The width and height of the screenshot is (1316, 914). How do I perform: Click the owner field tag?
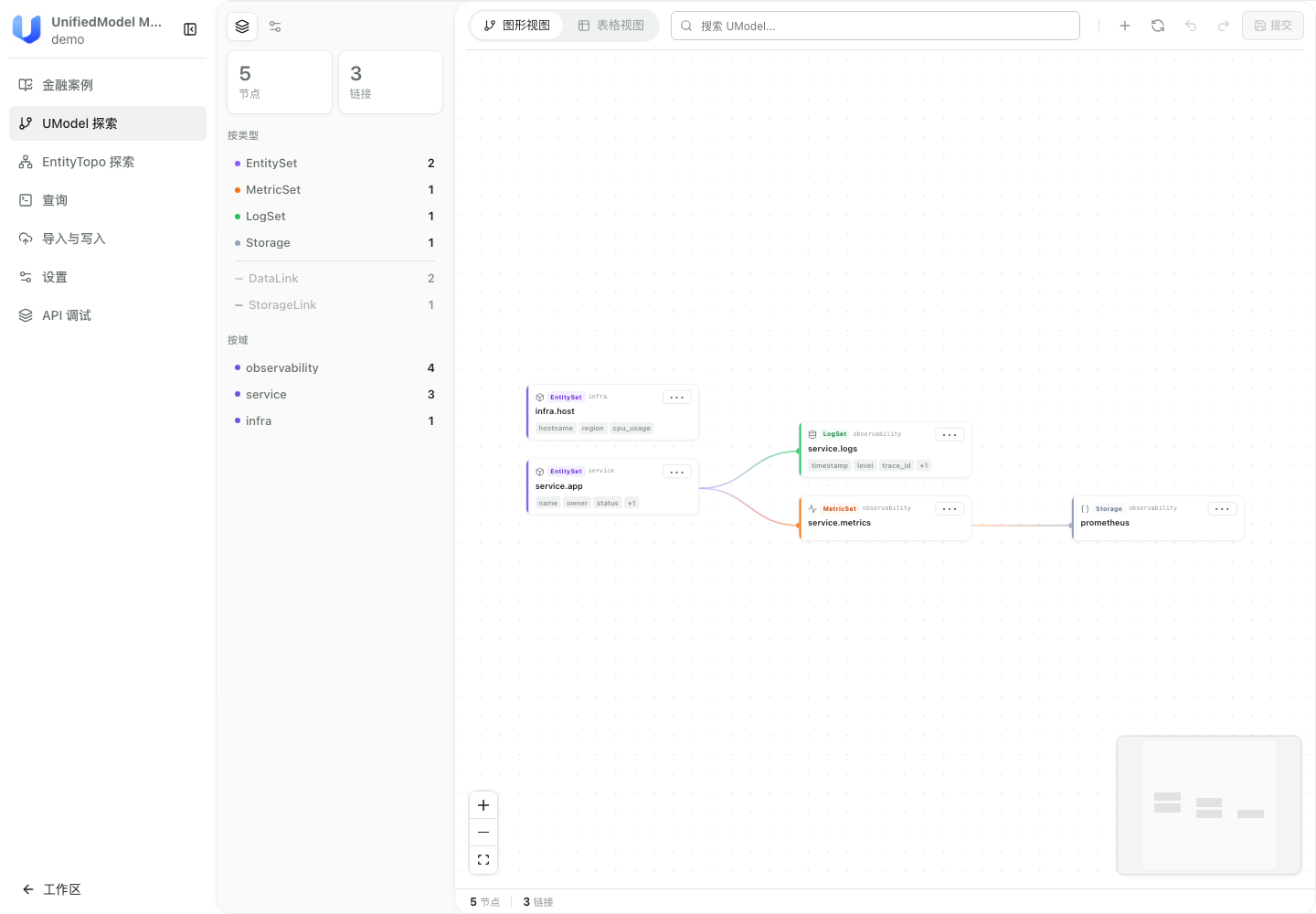[577, 504]
